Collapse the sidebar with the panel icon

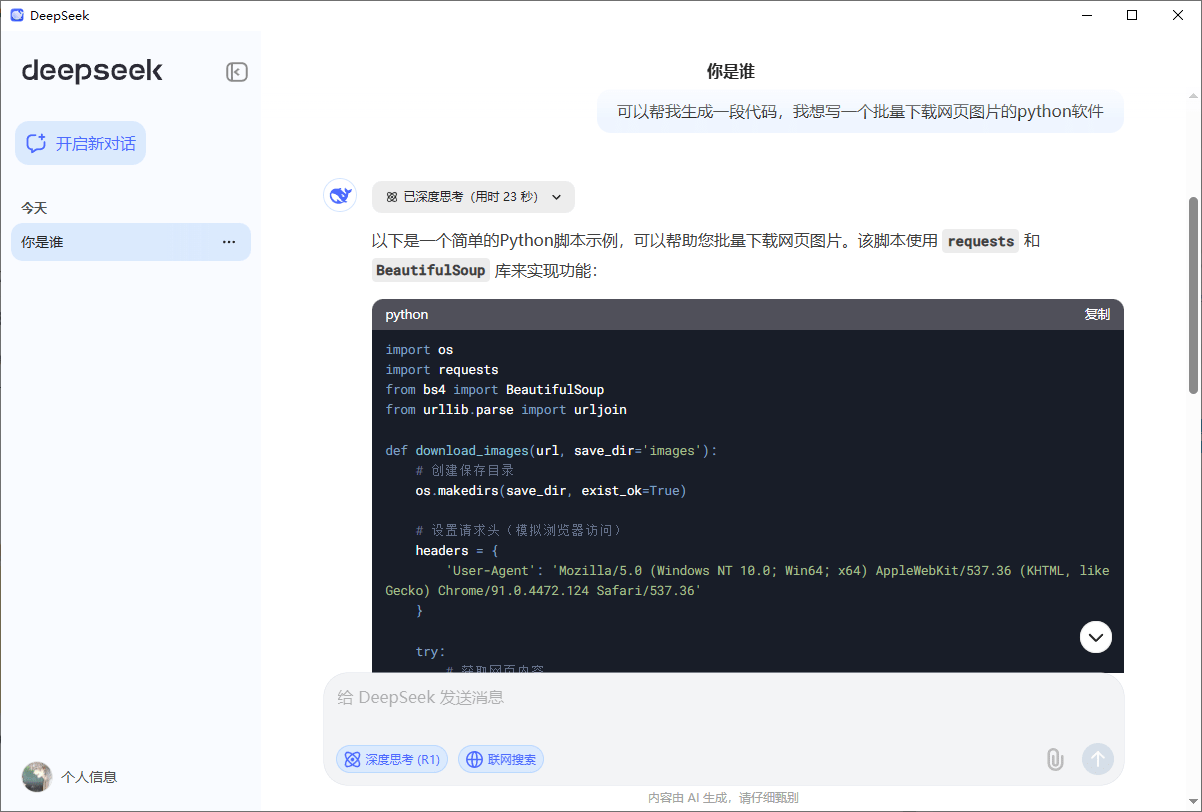pos(236,71)
